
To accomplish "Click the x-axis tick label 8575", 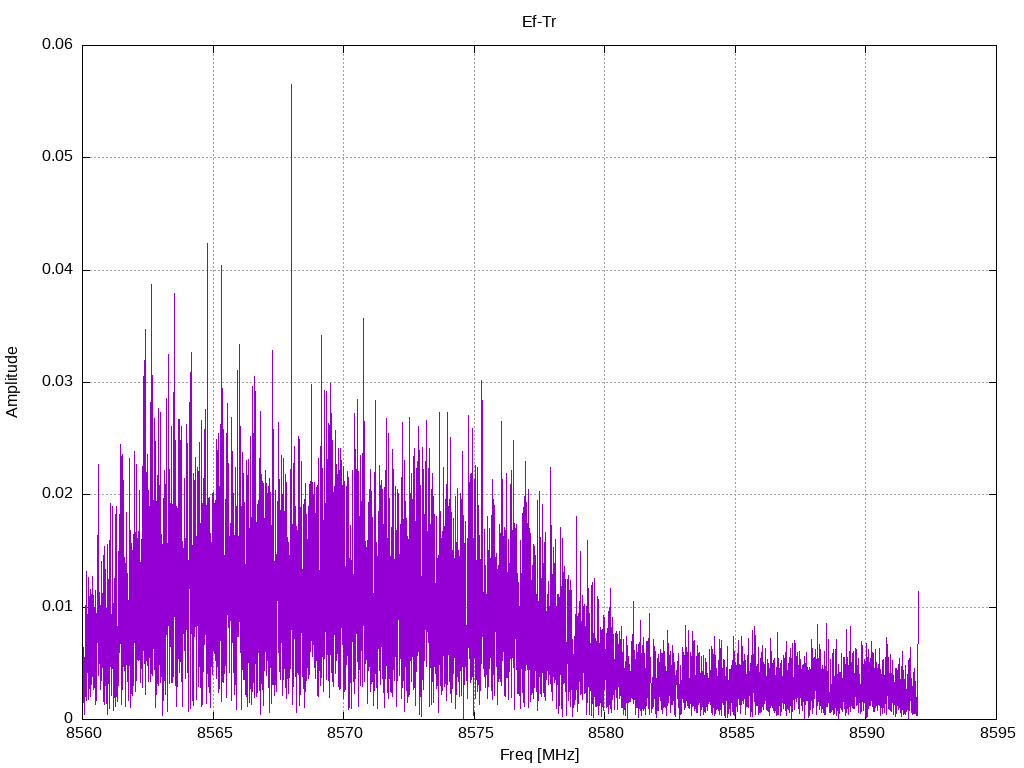I will click(475, 733).
